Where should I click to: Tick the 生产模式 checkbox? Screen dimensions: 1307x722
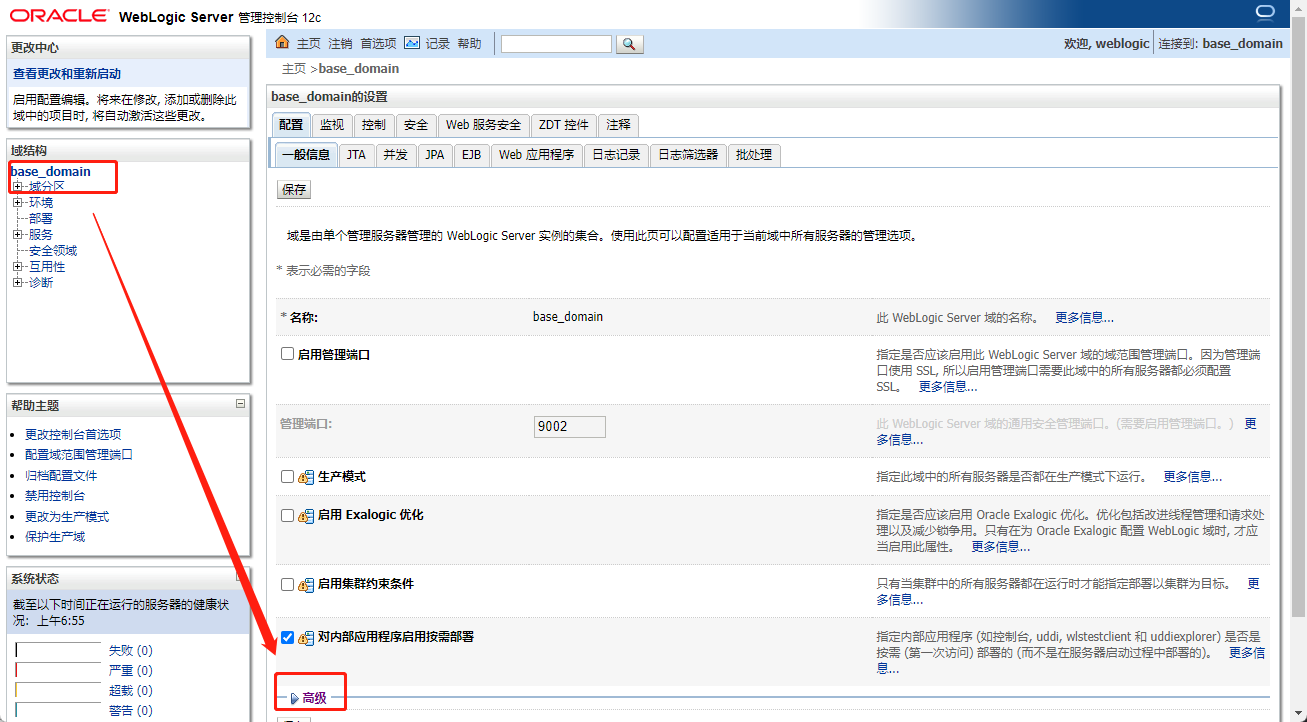click(x=287, y=477)
